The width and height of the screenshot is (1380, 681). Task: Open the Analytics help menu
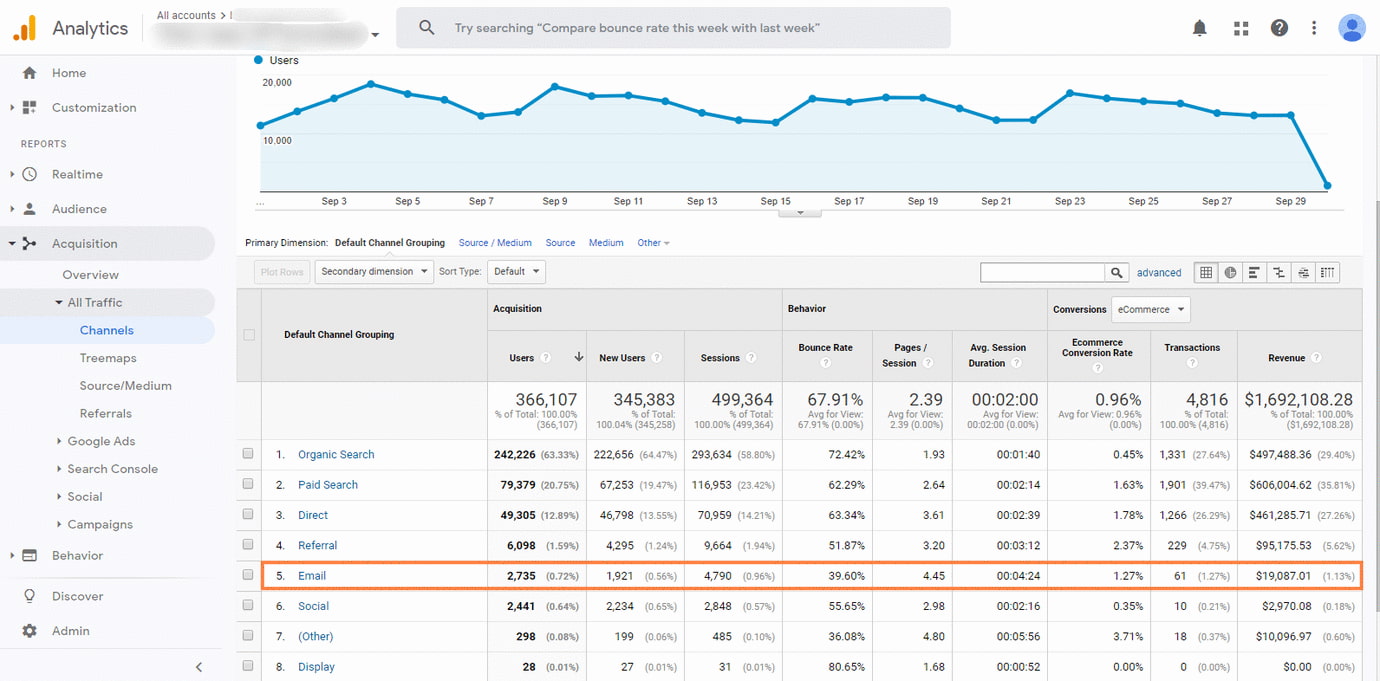1279,27
